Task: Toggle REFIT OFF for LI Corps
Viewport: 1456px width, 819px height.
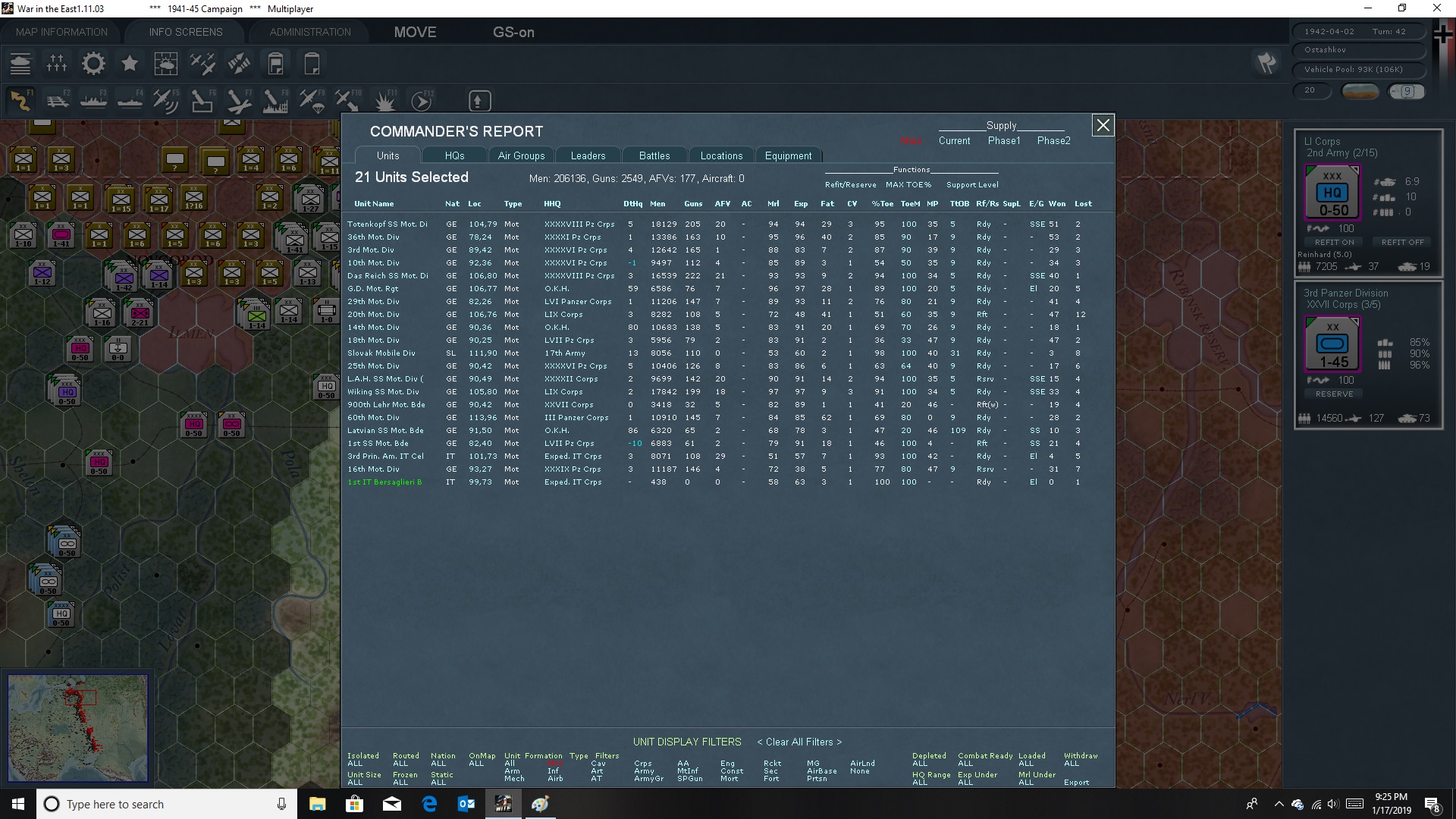Action: (1402, 242)
